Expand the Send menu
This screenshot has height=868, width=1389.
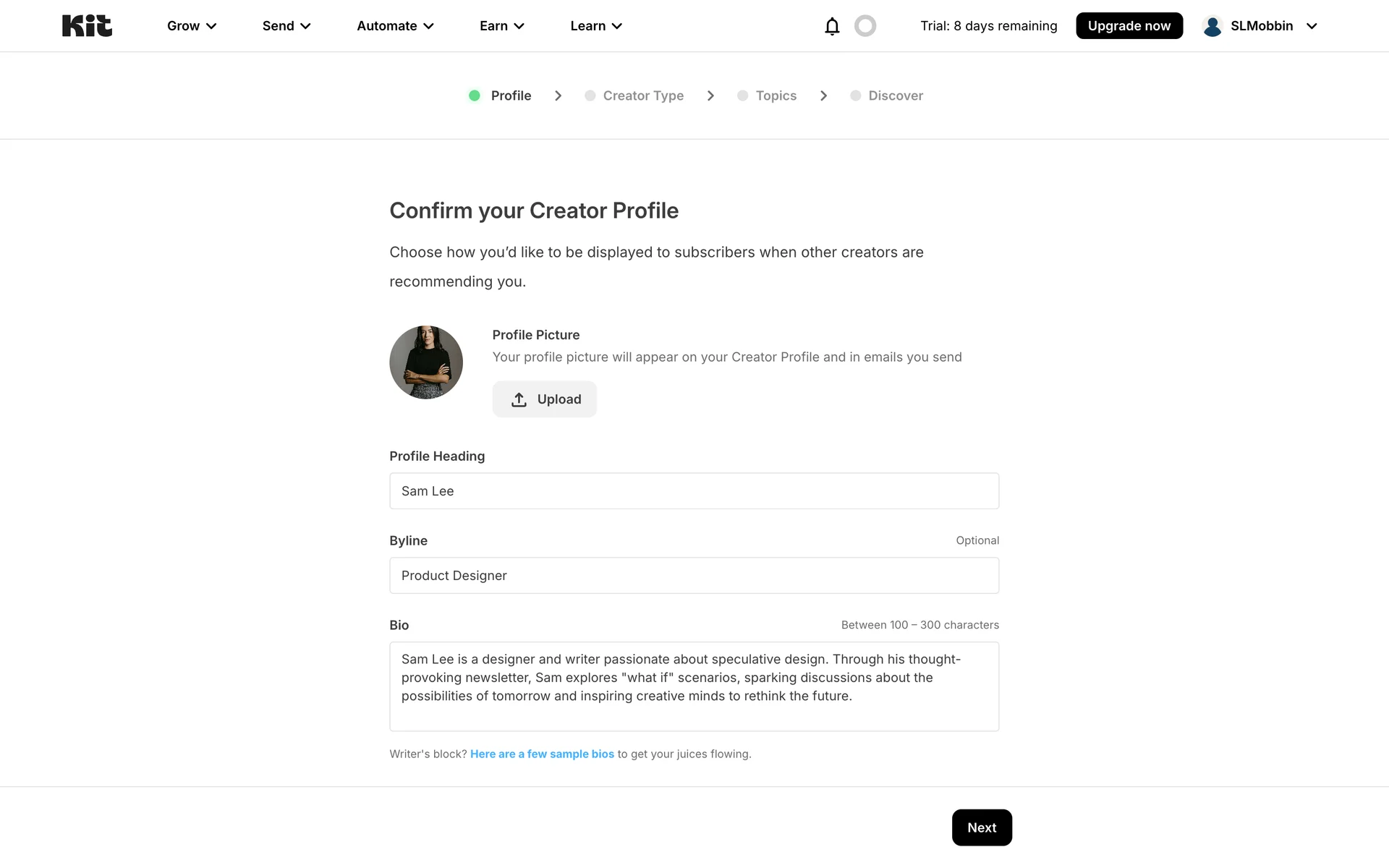286,26
